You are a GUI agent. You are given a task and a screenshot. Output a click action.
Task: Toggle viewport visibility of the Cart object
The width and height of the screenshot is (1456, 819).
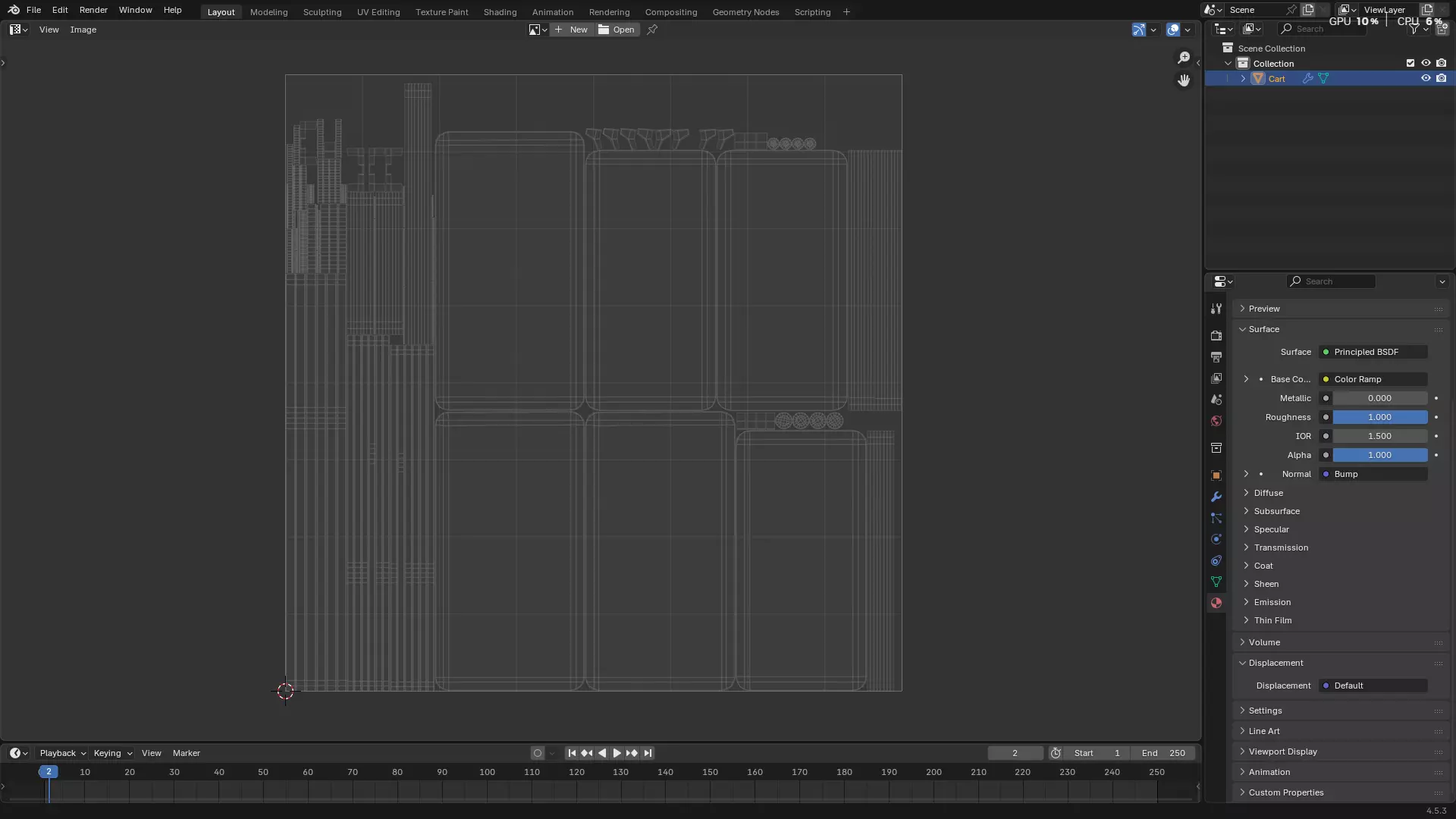click(x=1426, y=78)
